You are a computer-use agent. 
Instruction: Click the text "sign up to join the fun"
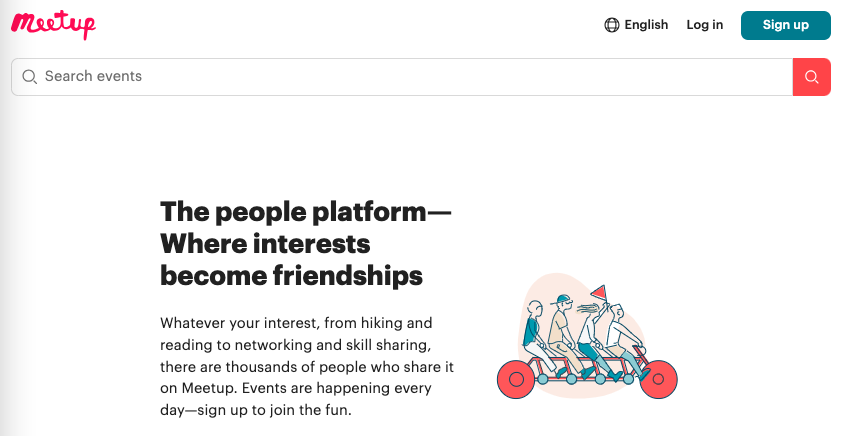(x=275, y=410)
